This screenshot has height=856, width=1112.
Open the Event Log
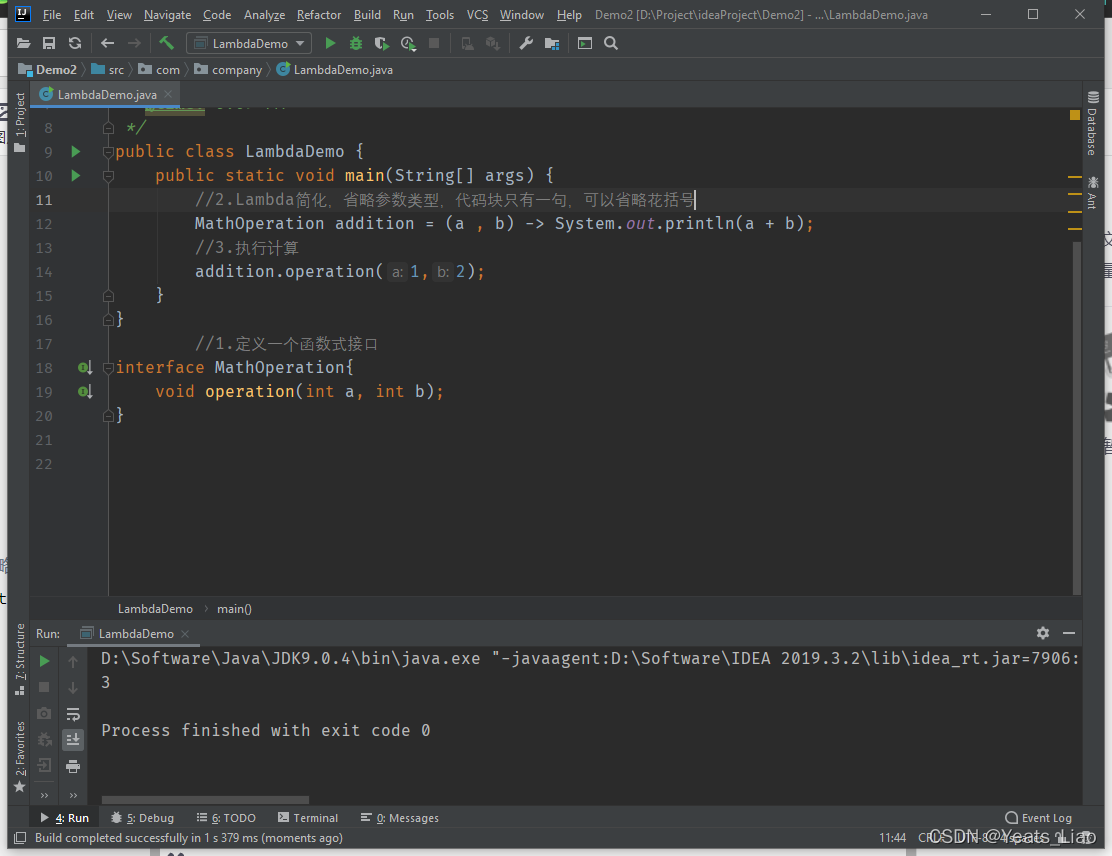click(1038, 818)
